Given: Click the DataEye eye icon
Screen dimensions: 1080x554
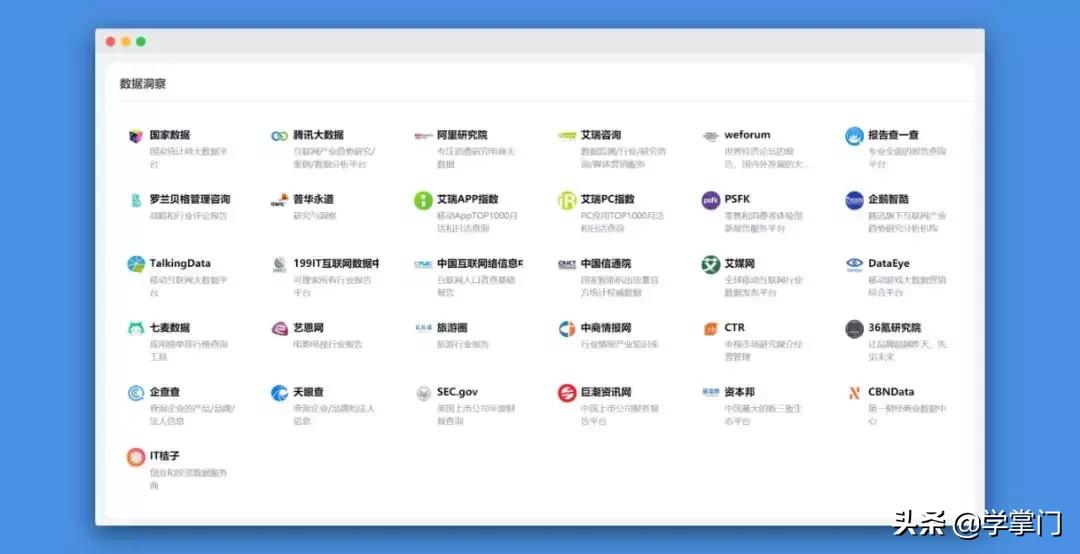Looking at the screenshot, I should [x=854, y=264].
